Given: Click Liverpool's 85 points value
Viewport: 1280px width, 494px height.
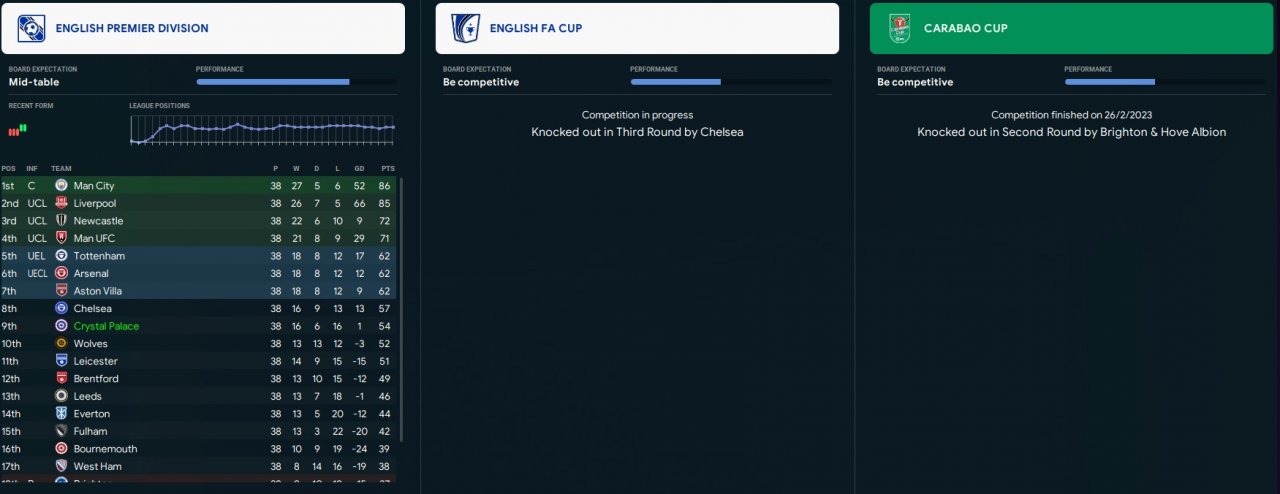Looking at the screenshot, I should pos(385,203).
